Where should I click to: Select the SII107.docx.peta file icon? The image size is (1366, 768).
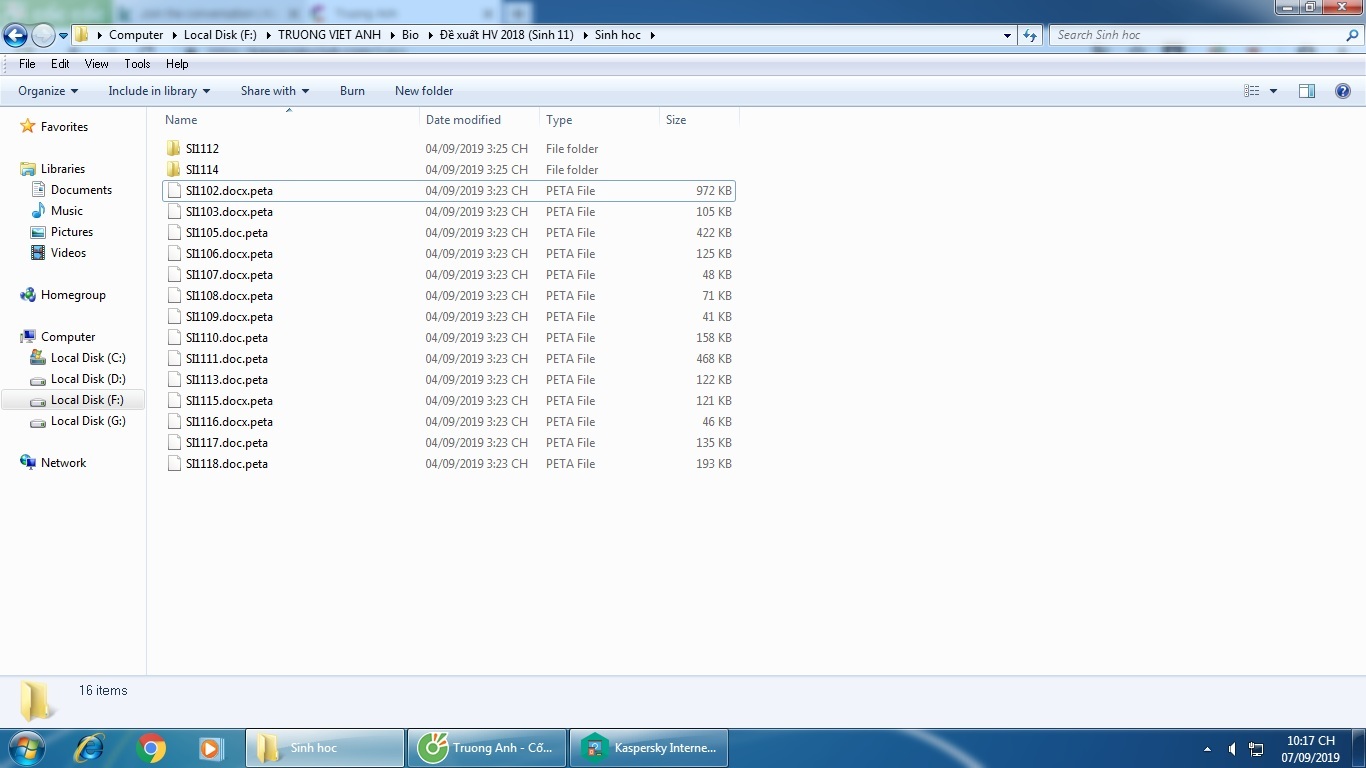point(174,275)
